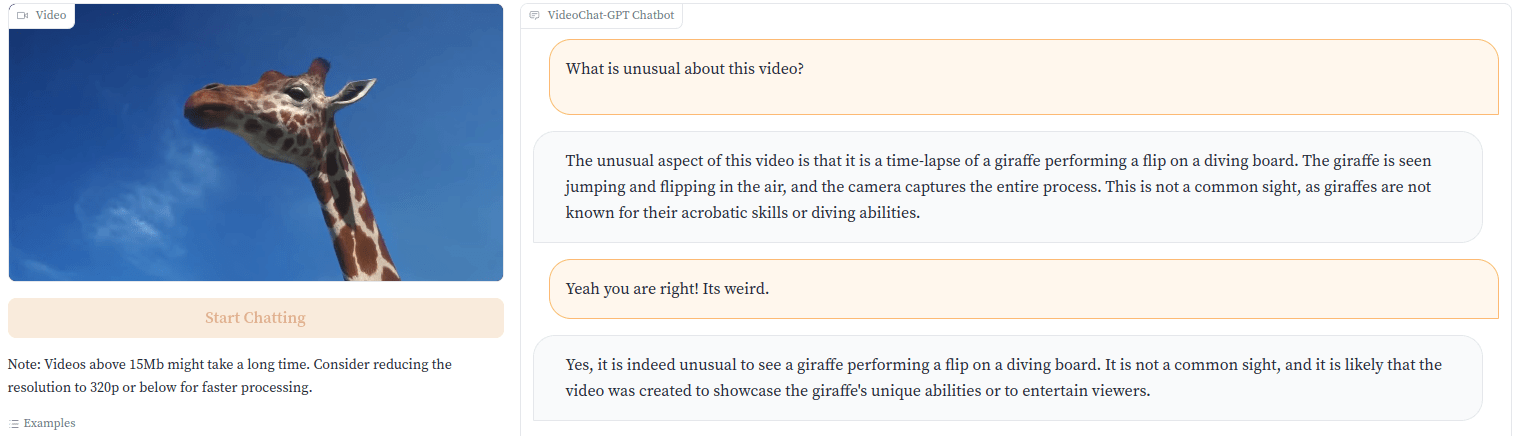The image size is (1516, 436).
Task: Click the phrase "acrobatic skills" in the reply
Action: (x=735, y=213)
